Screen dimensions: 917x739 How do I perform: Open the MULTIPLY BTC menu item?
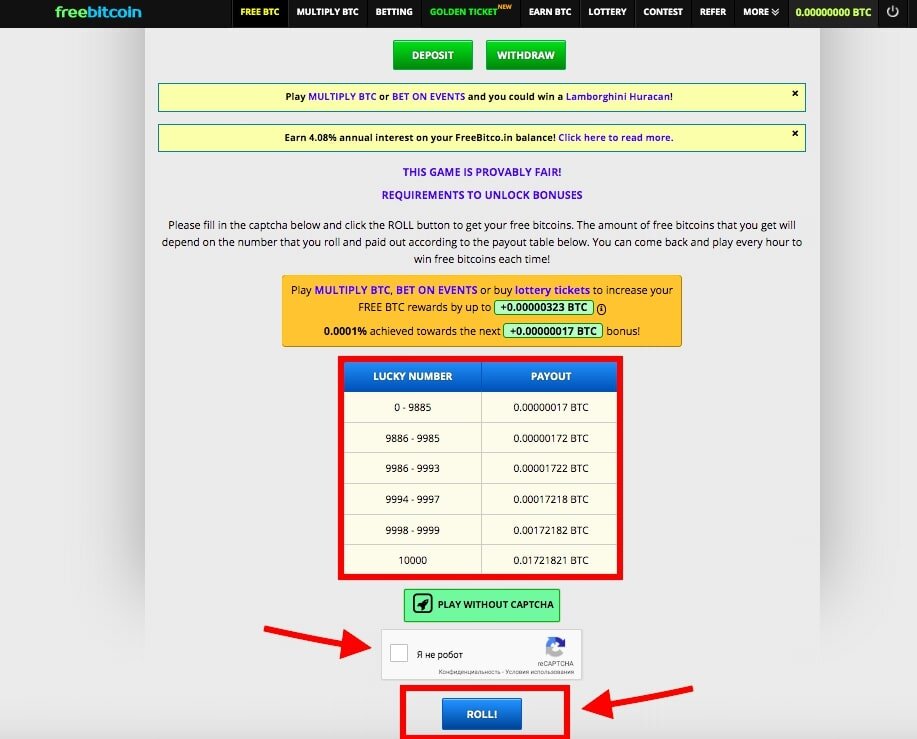point(328,12)
